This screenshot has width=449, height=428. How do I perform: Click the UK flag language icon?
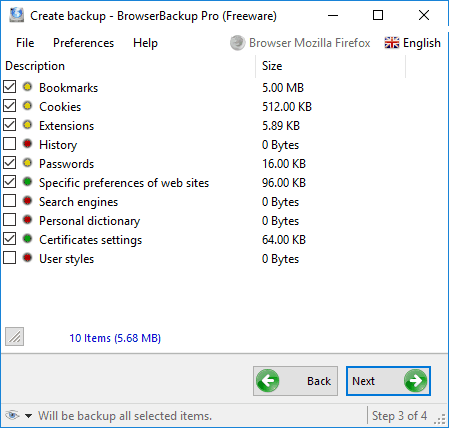pos(392,43)
